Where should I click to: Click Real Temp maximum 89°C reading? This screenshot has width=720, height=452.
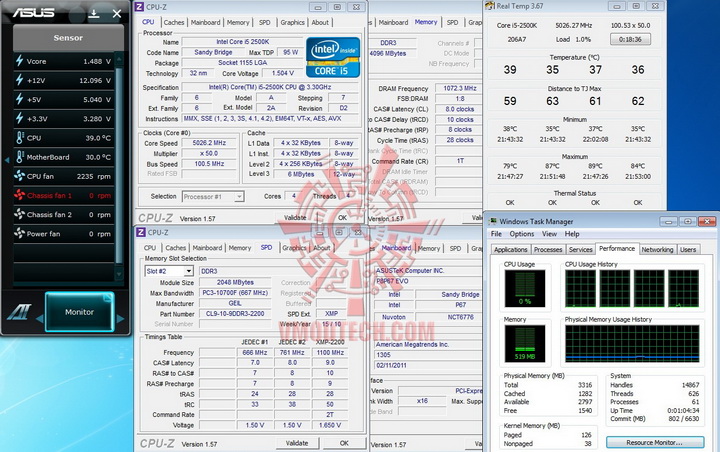point(595,166)
